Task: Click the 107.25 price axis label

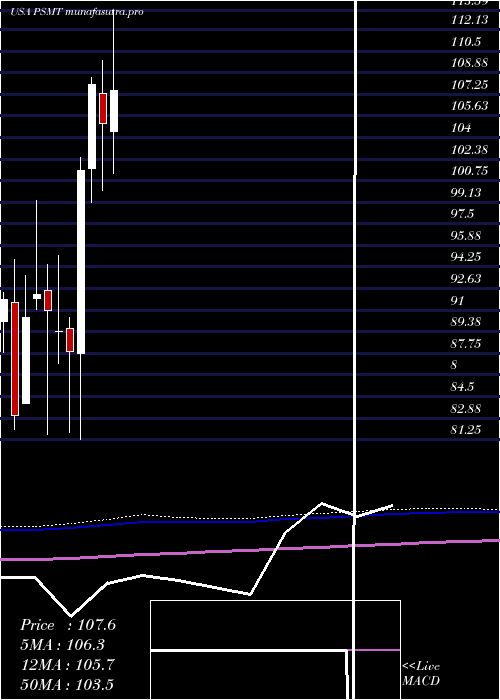Action: (x=470, y=84)
